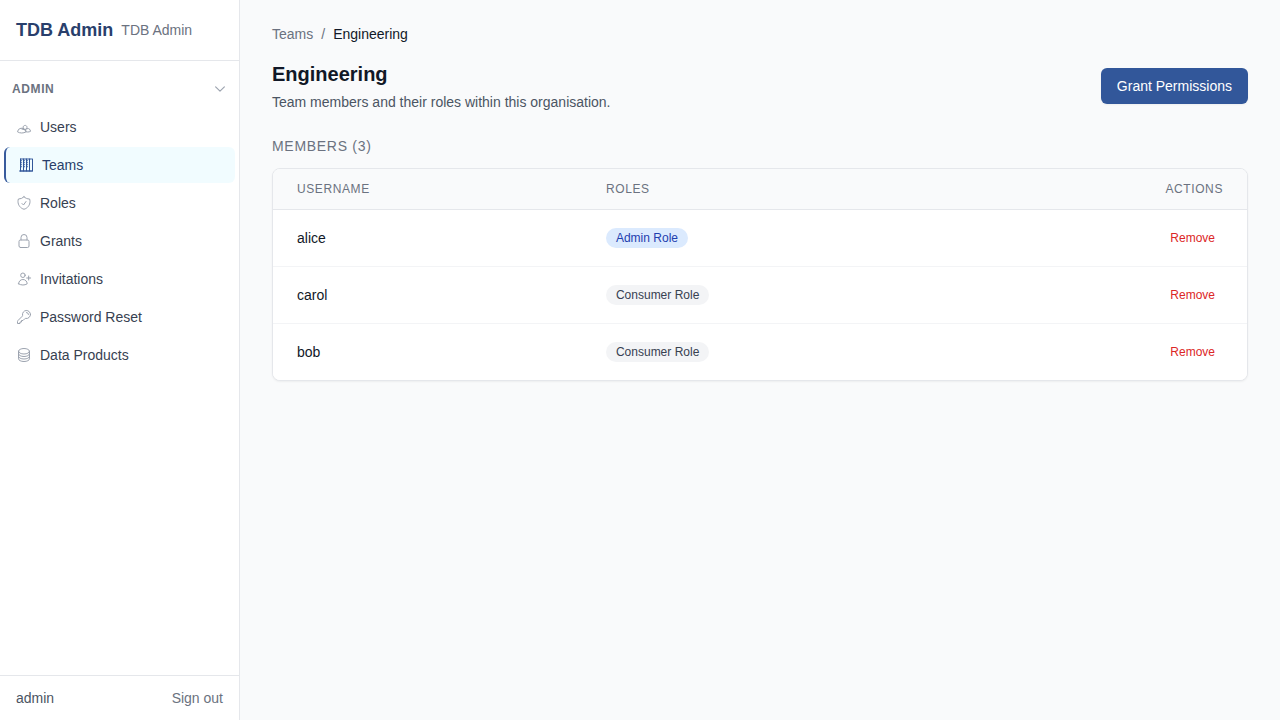Open Password Reset page
The width and height of the screenshot is (1280, 720).
tap(120, 317)
